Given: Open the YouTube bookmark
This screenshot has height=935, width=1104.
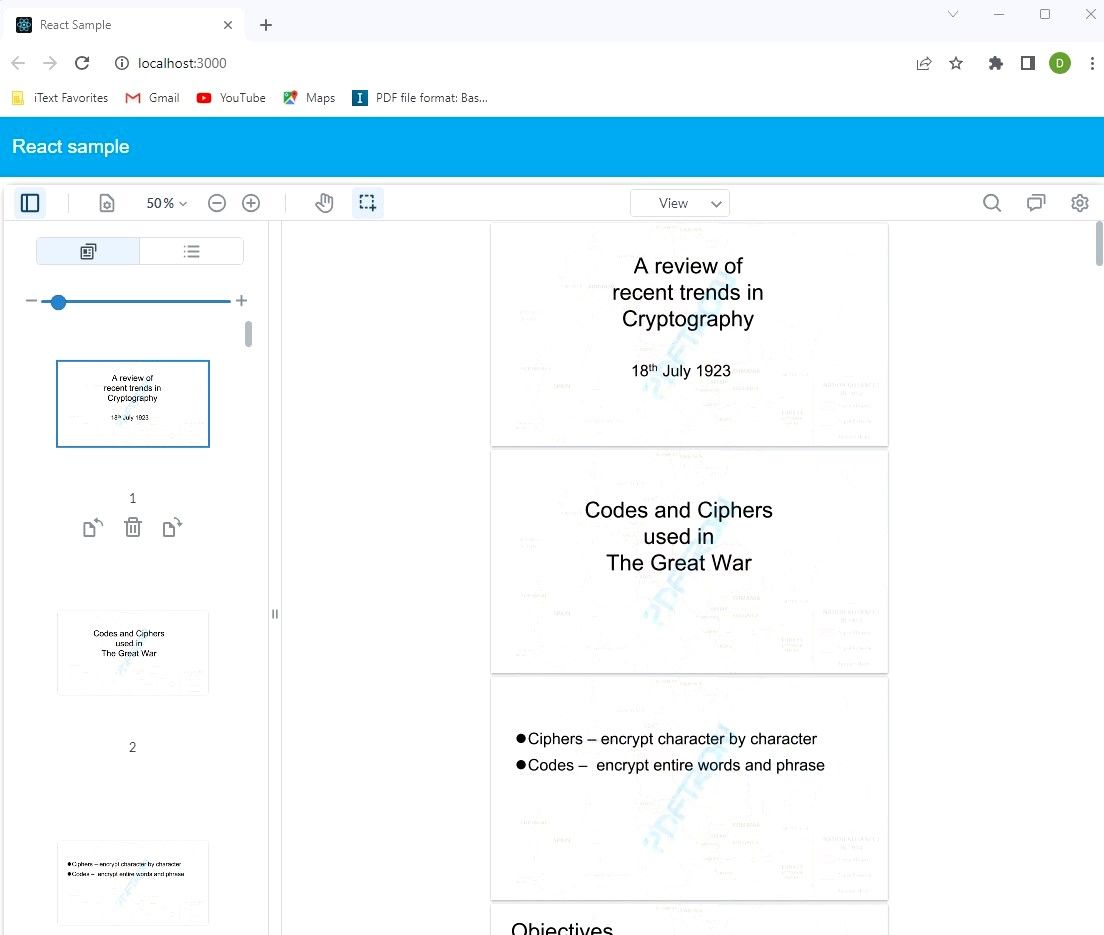Looking at the screenshot, I should point(230,97).
